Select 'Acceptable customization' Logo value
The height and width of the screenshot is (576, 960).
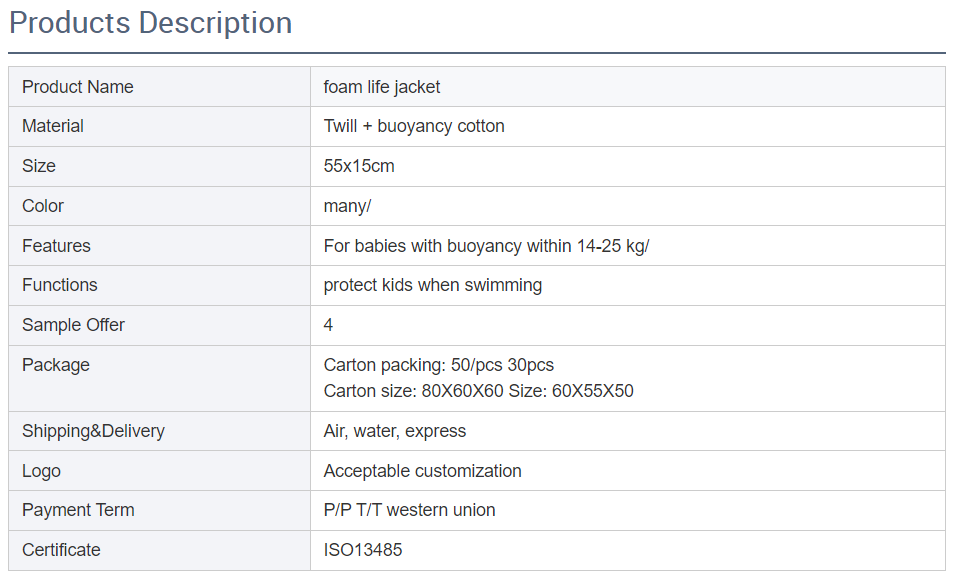(x=423, y=471)
